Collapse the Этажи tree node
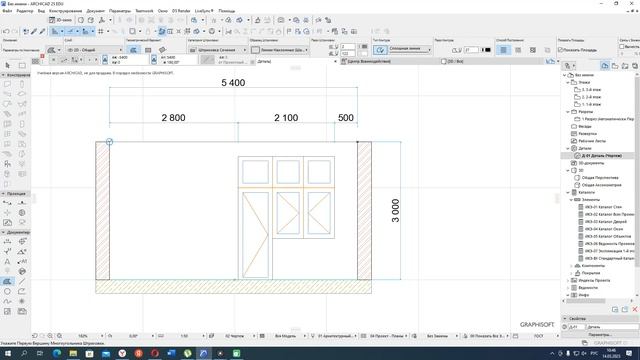The image size is (640, 360). (567, 82)
